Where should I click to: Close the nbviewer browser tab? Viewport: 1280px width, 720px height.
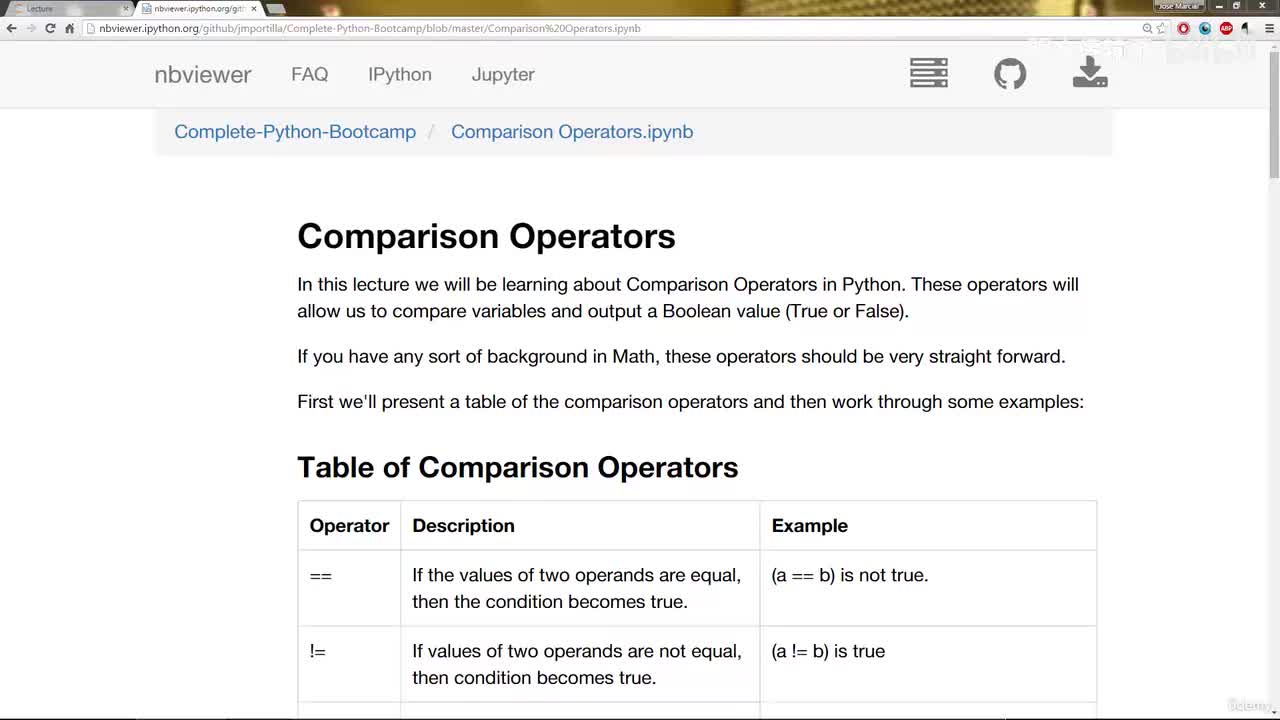(x=254, y=8)
